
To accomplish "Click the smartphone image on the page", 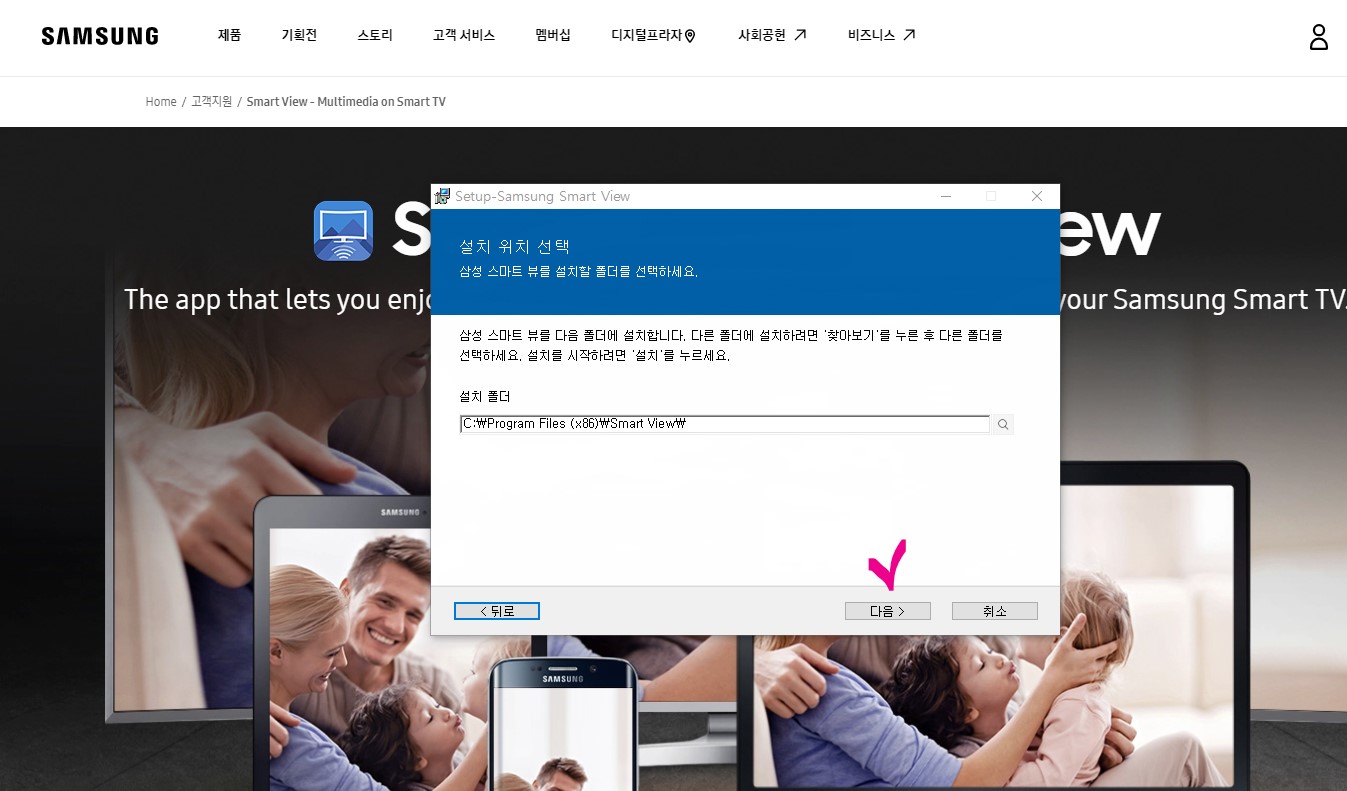I will 563,723.
